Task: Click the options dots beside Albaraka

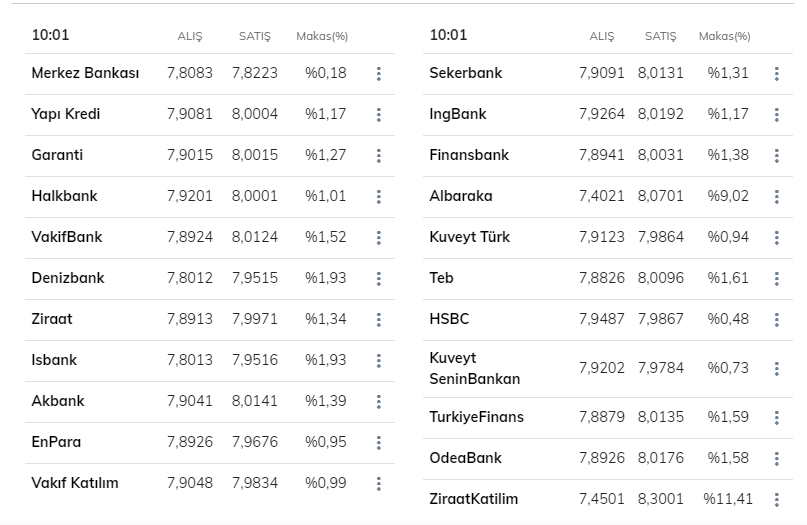Action: coord(777,197)
